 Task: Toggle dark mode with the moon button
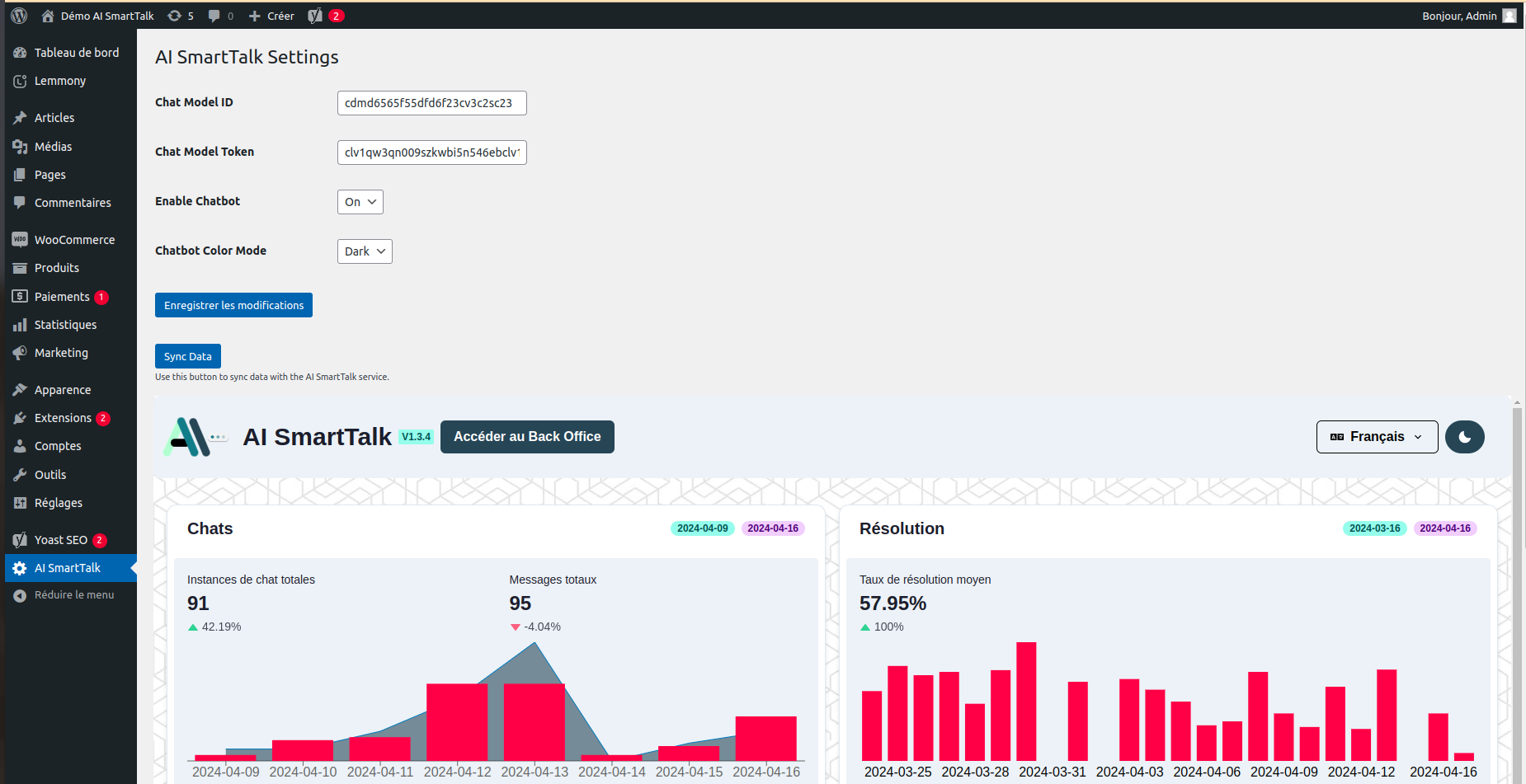pos(1465,437)
